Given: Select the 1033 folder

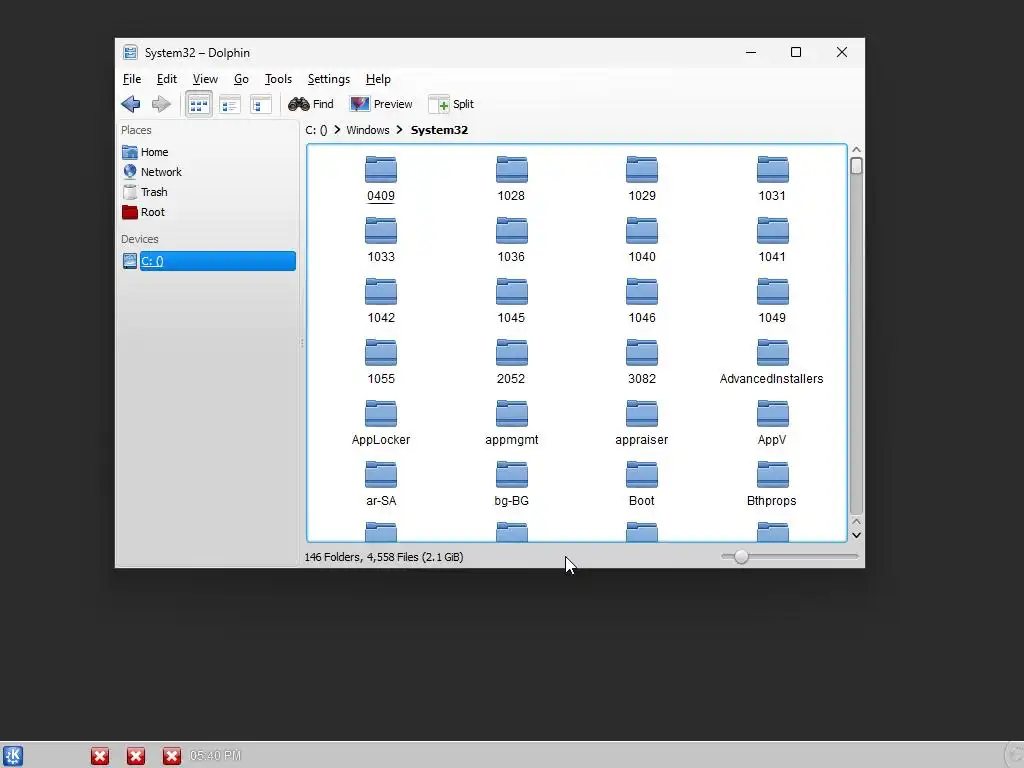Looking at the screenshot, I should 381,240.
